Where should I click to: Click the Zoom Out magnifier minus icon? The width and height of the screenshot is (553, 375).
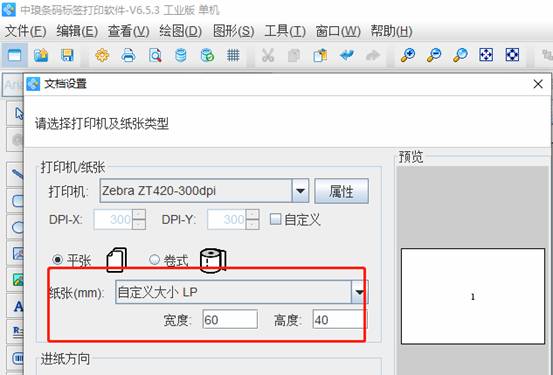coord(434,55)
